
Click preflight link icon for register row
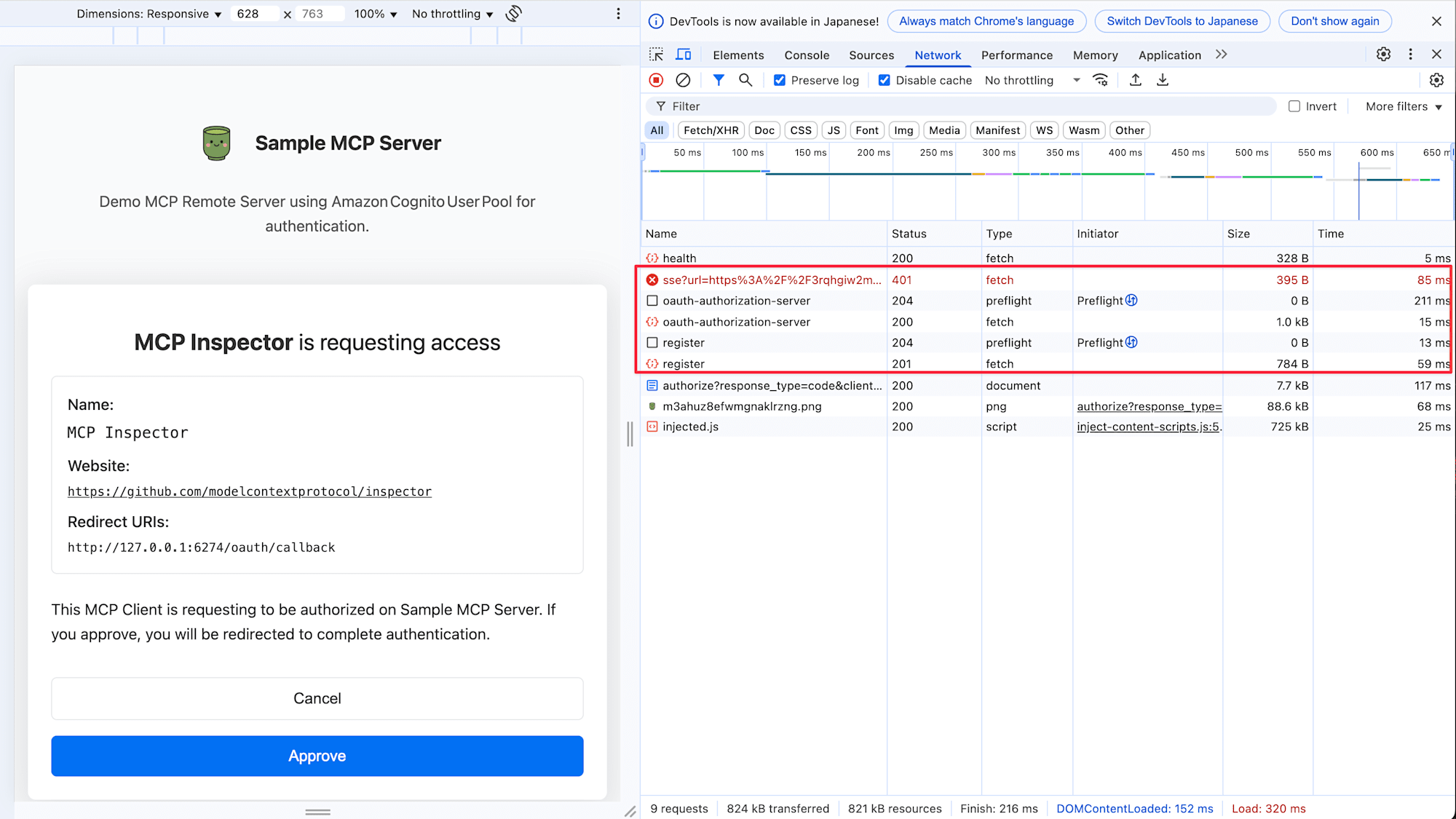pos(1131,343)
